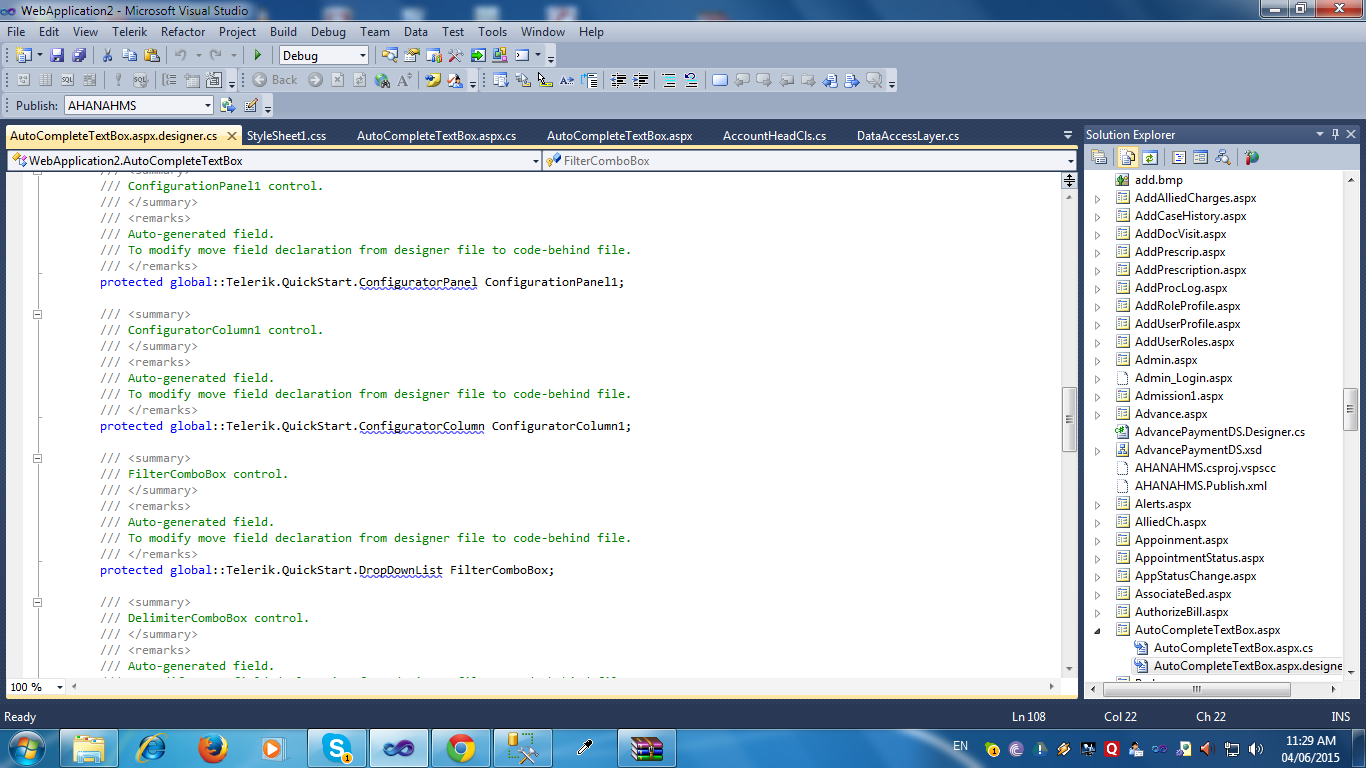Toggle Show All Files in Solution Explorer

pyautogui.click(x=1128, y=157)
